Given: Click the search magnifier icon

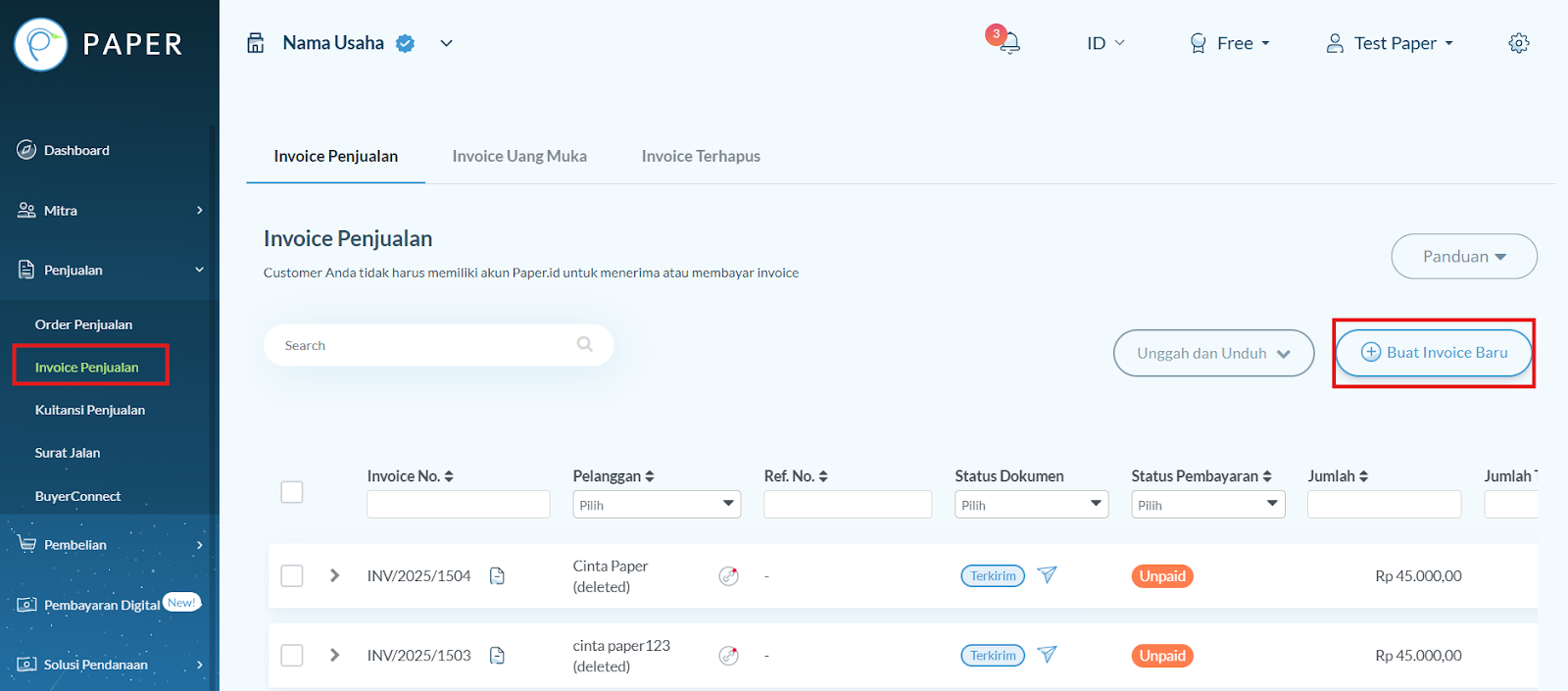Looking at the screenshot, I should 585,345.
